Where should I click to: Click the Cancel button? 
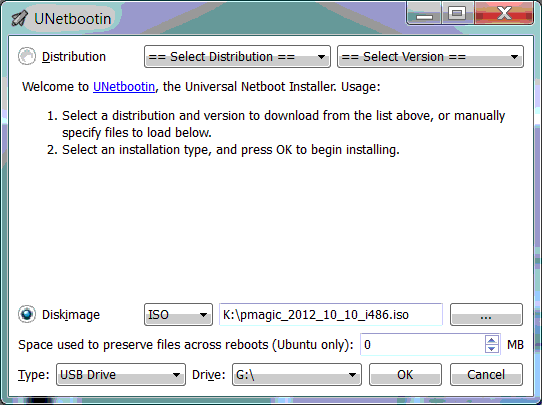point(486,375)
